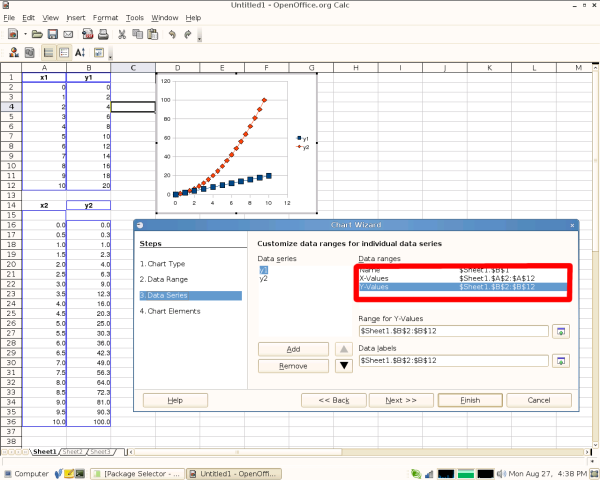Click the y2 legend entry in chart
Screen dimensions: 600x480
(x=303, y=147)
